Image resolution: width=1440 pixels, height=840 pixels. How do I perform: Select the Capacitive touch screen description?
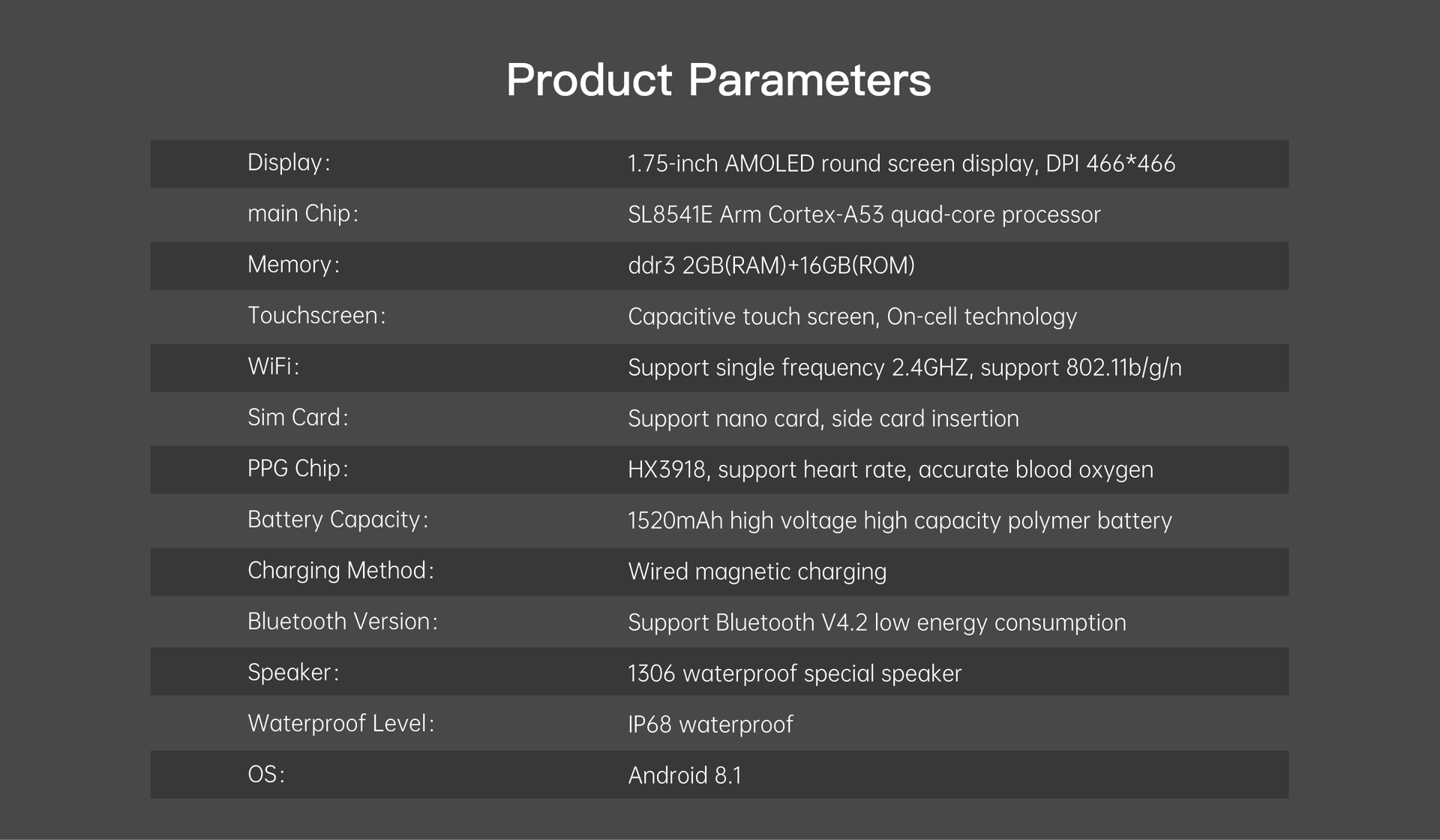tap(852, 316)
